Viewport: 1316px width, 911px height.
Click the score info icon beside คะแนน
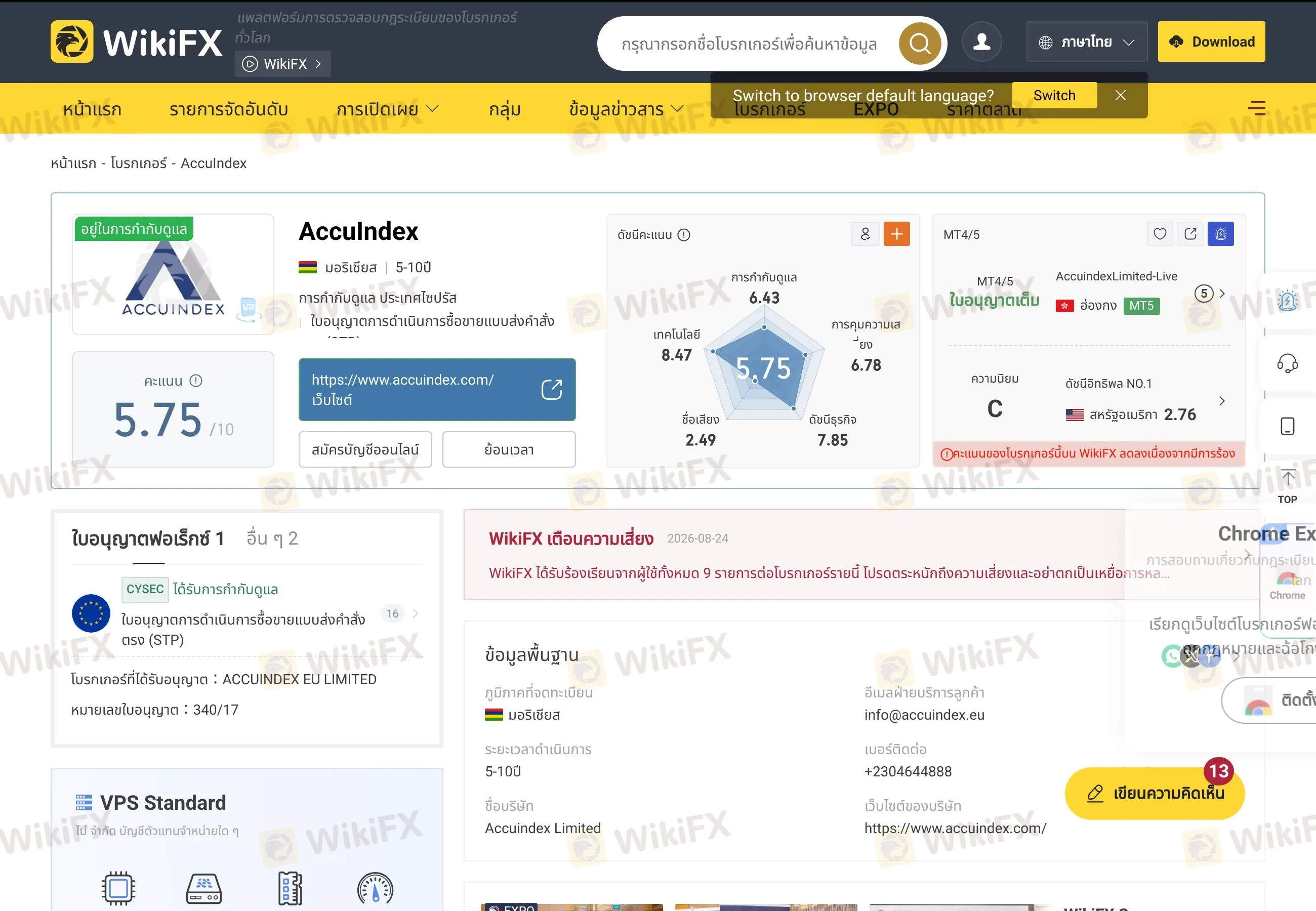click(196, 381)
